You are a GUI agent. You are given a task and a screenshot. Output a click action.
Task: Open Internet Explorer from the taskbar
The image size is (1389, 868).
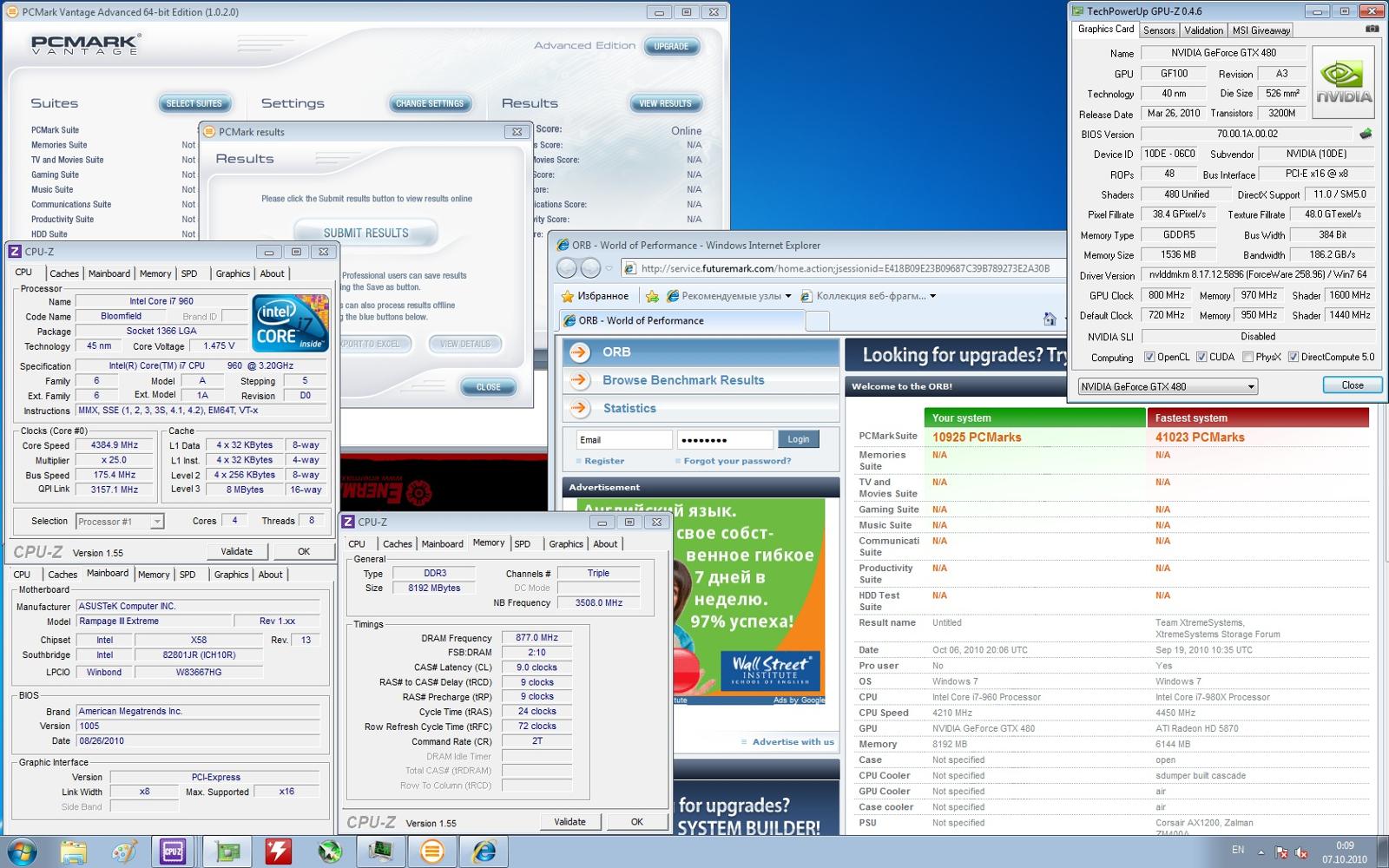point(483,852)
